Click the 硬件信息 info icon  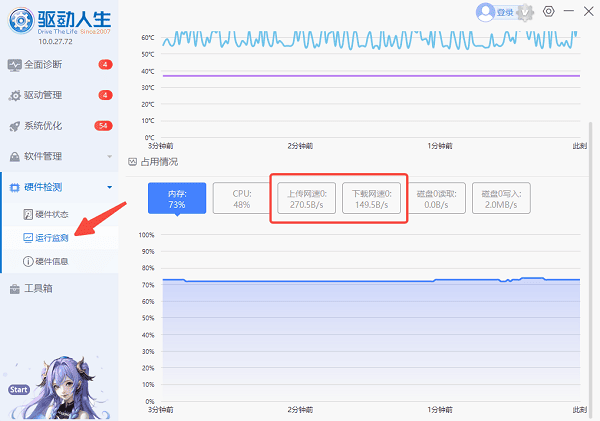coord(28,261)
